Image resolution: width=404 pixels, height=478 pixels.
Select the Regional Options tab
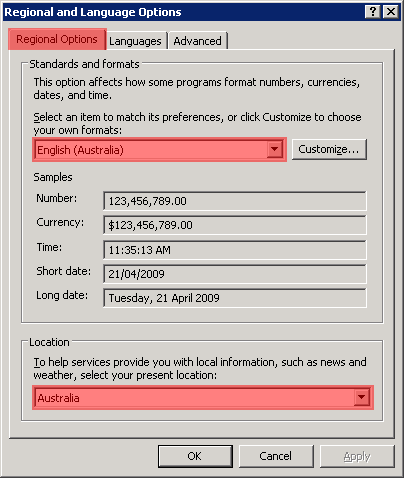[57, 39]
